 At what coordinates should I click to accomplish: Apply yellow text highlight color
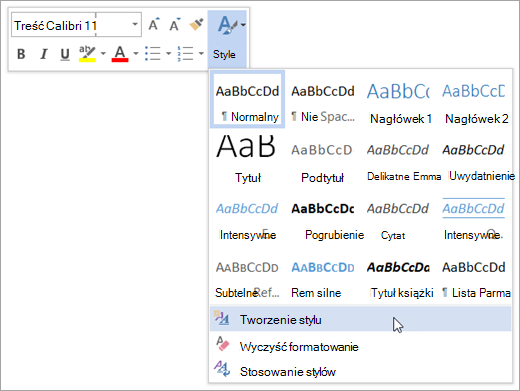click(x=87, y=54)
